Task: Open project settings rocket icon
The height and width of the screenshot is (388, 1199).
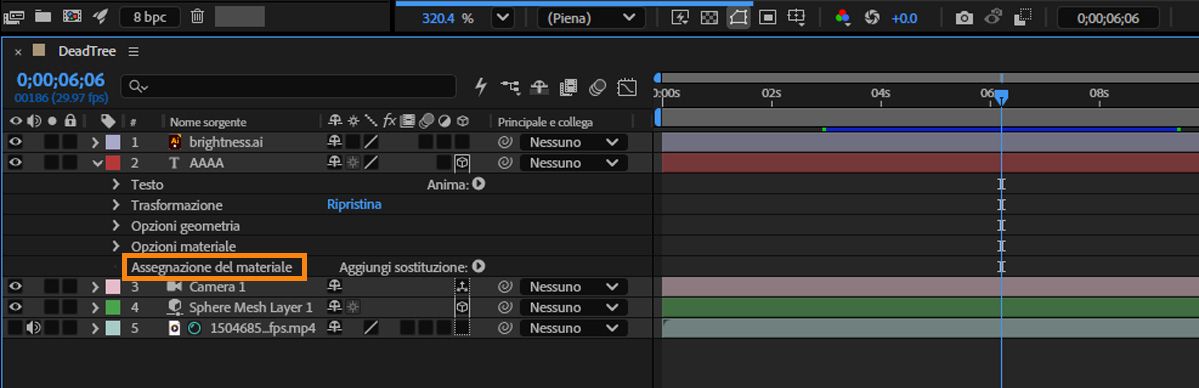Action: click(x=100, y=16)
